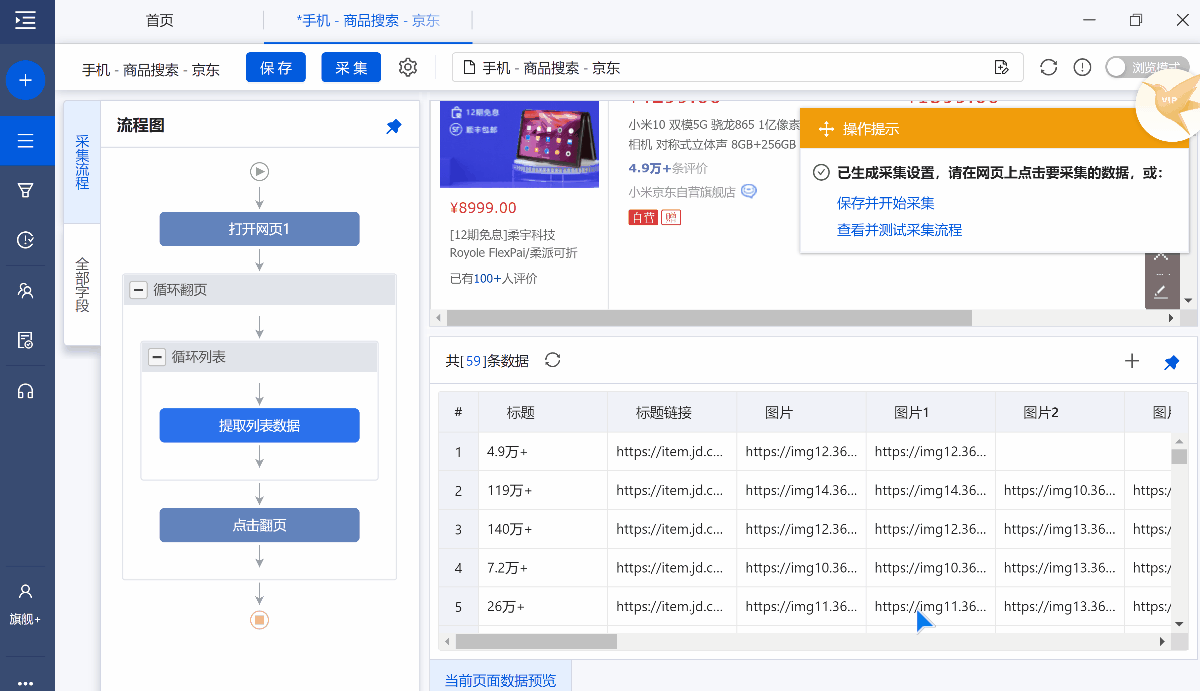Refresh the data preview count
The width and height of the screenshot is (1200, 691).
[552, 360]
